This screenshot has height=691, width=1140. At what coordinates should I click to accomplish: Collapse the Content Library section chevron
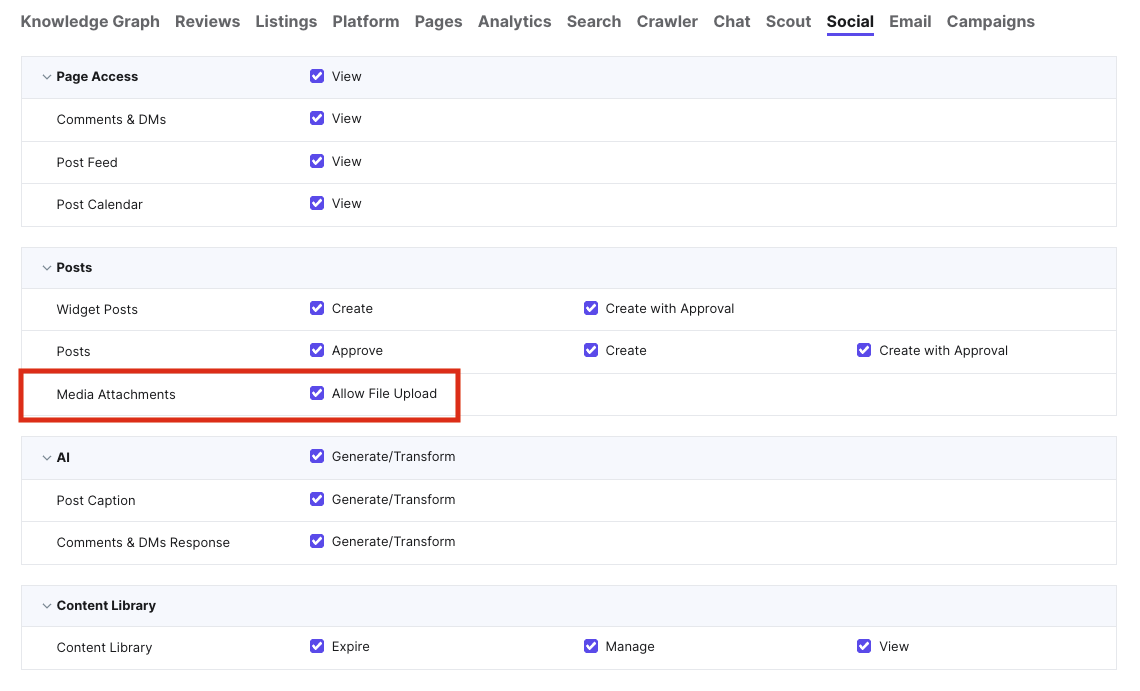[x=47, y=606]
